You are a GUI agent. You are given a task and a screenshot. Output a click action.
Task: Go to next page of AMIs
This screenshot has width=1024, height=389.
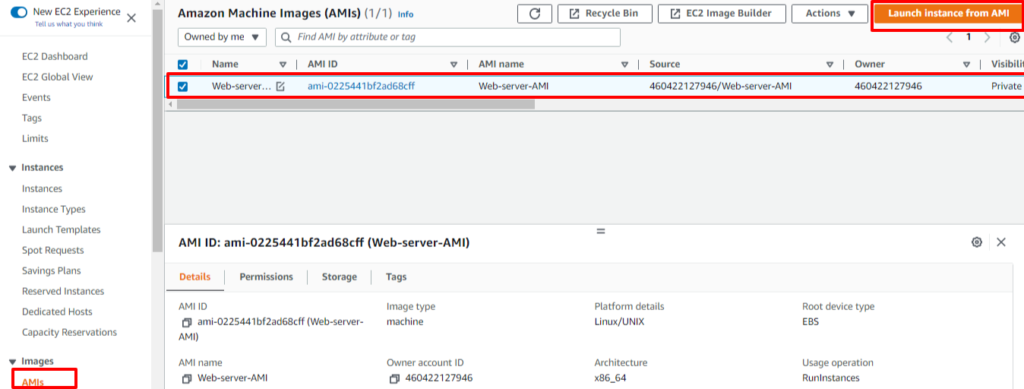coord(987,37)
